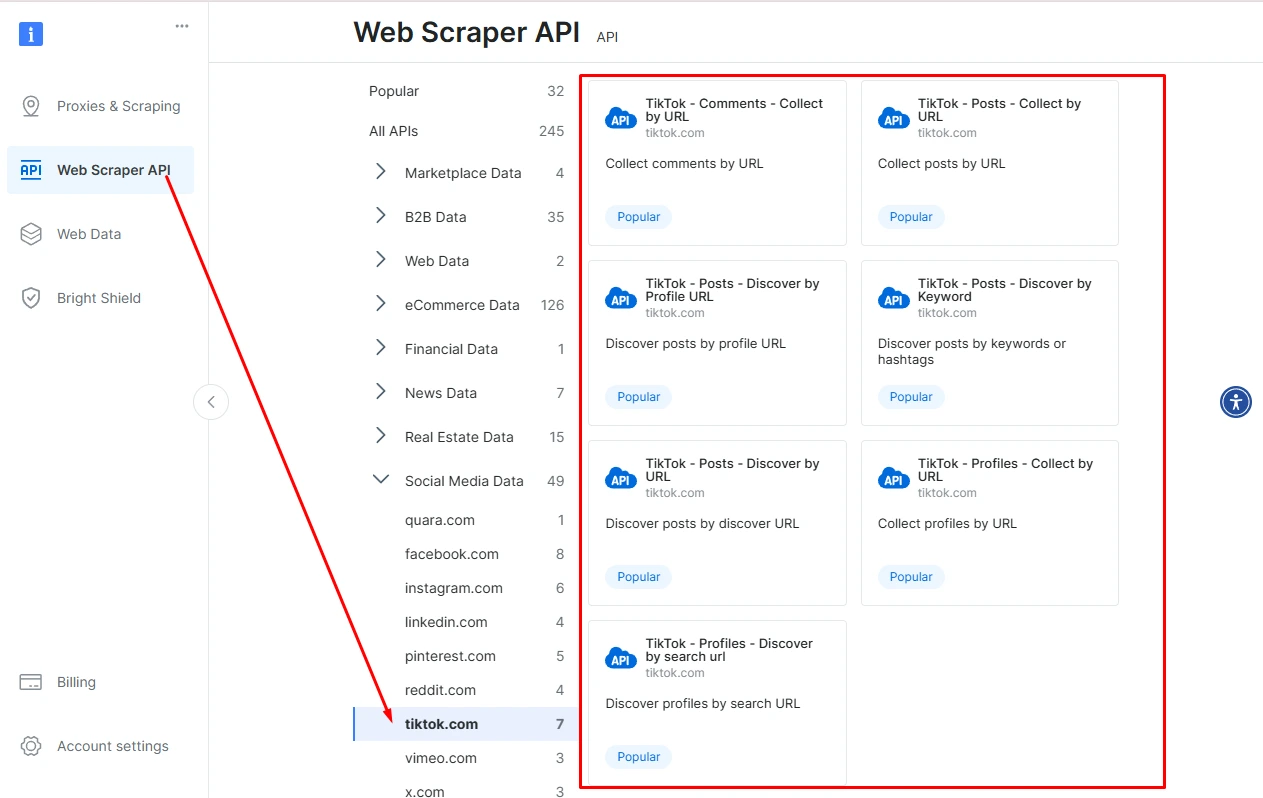This screenshot has width=1263, height=798.
Task: Click API cloud icon on Posts Collect by URL card
Action: tap(894, 118)
